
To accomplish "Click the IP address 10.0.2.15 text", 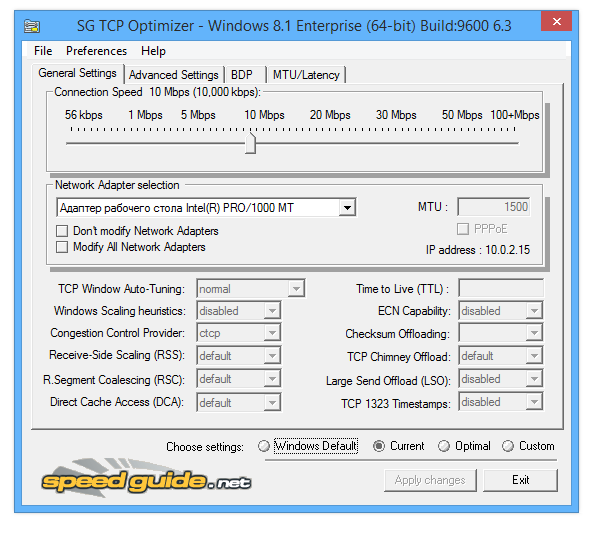I will pyautogui.click(x=478, y=250).
